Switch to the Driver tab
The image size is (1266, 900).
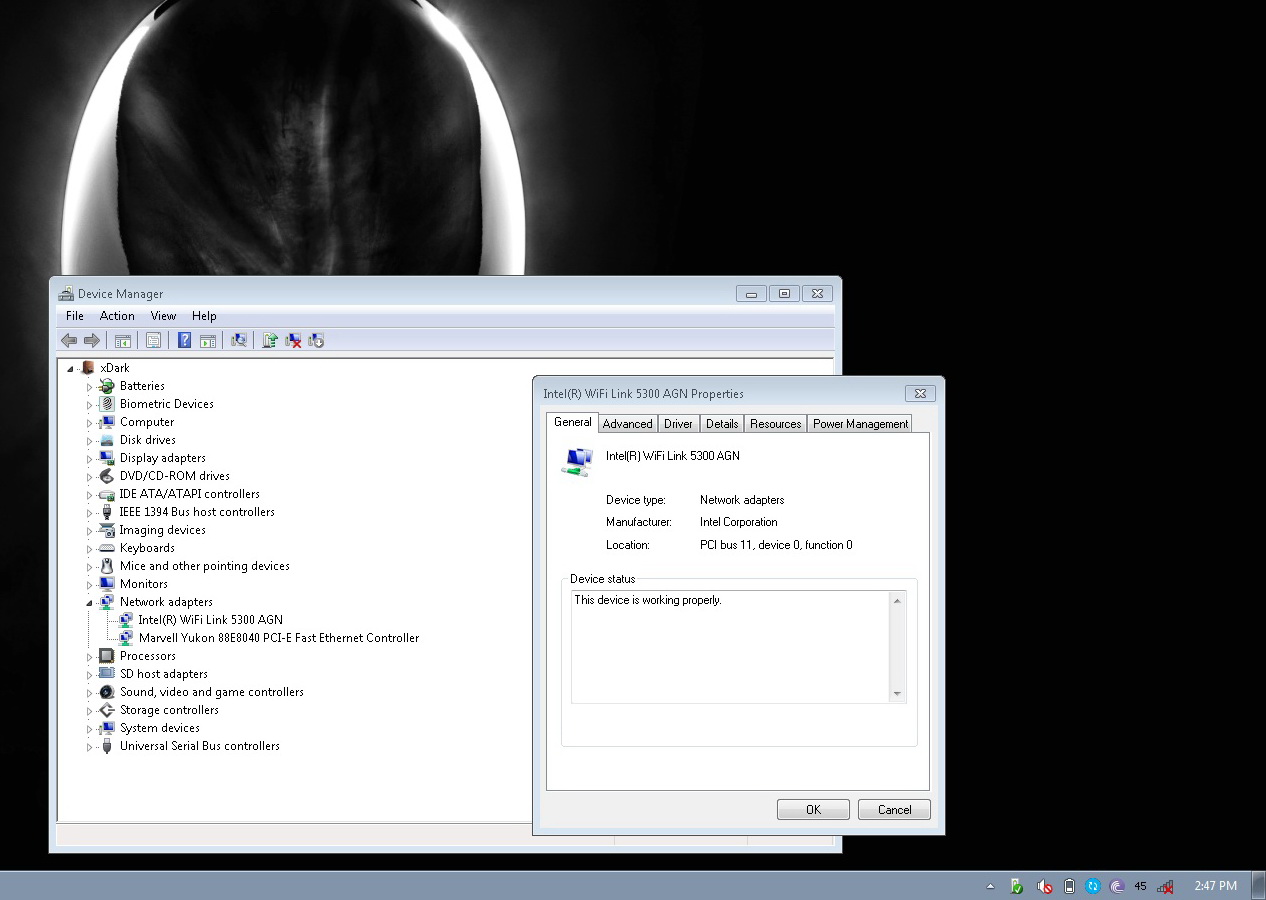pyautogui.click(x=678, y=424)
